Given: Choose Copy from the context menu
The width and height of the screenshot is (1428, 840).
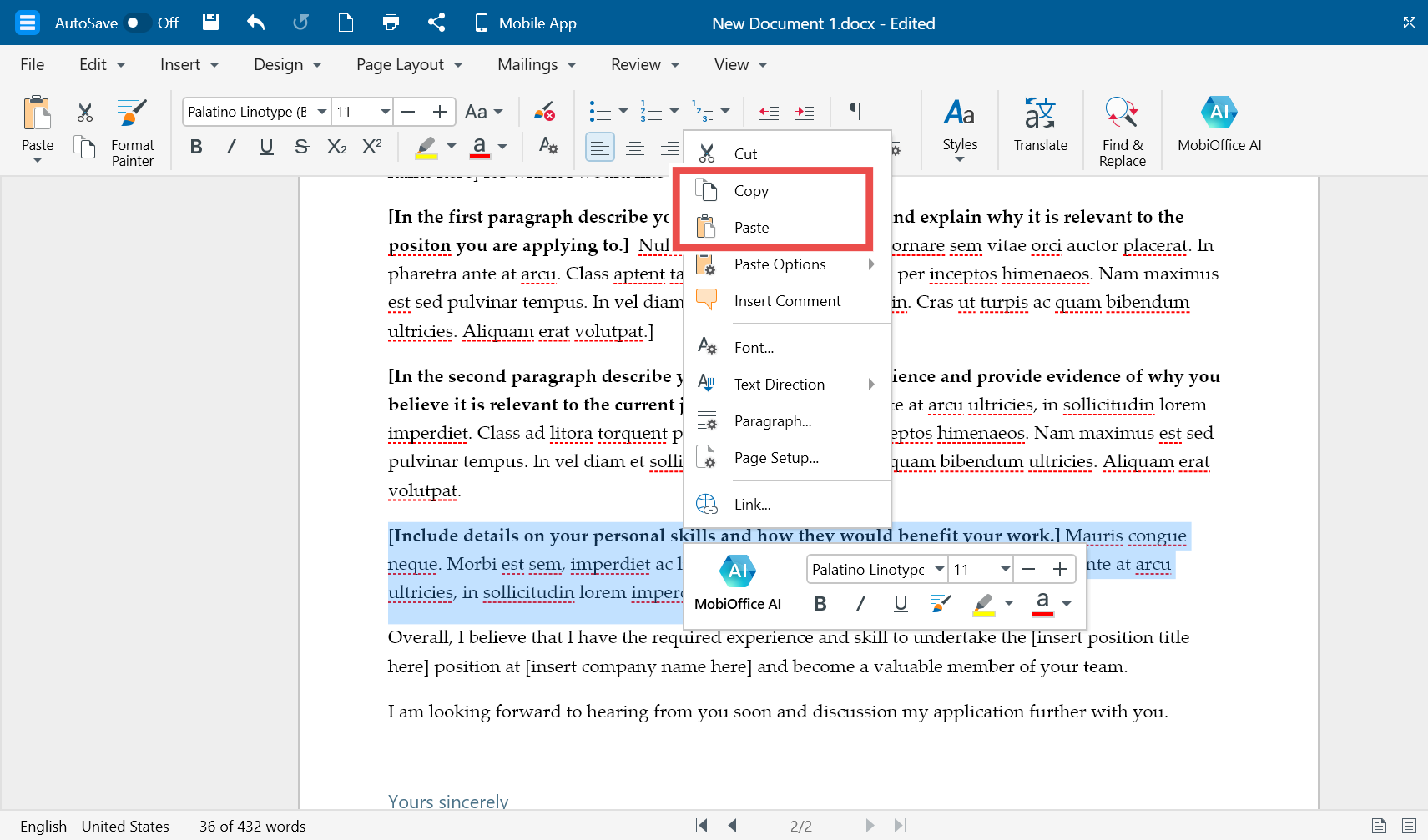Looking at the screenshot, I should pos(751,191).
